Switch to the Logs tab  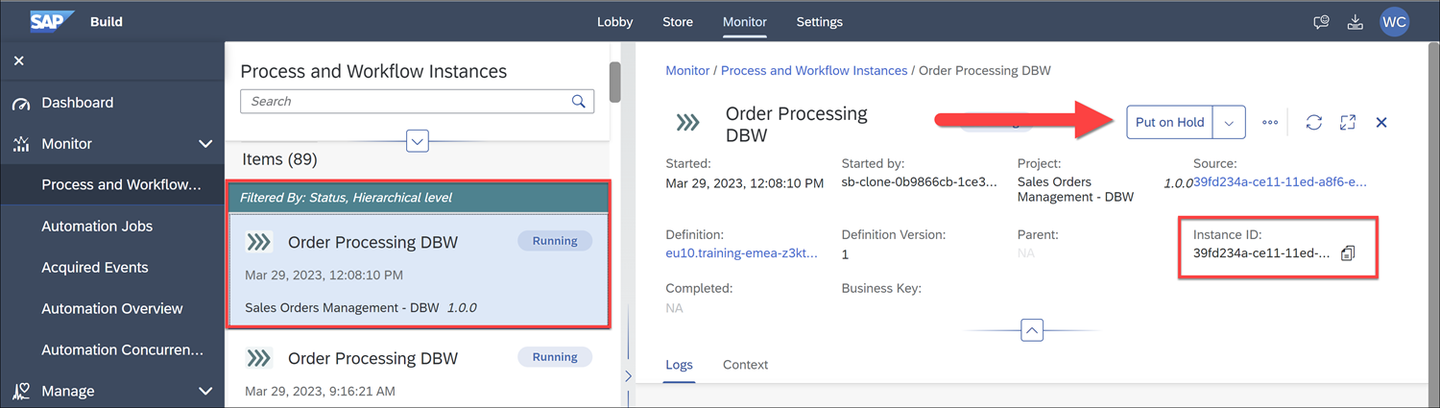(x=679, y=365)
